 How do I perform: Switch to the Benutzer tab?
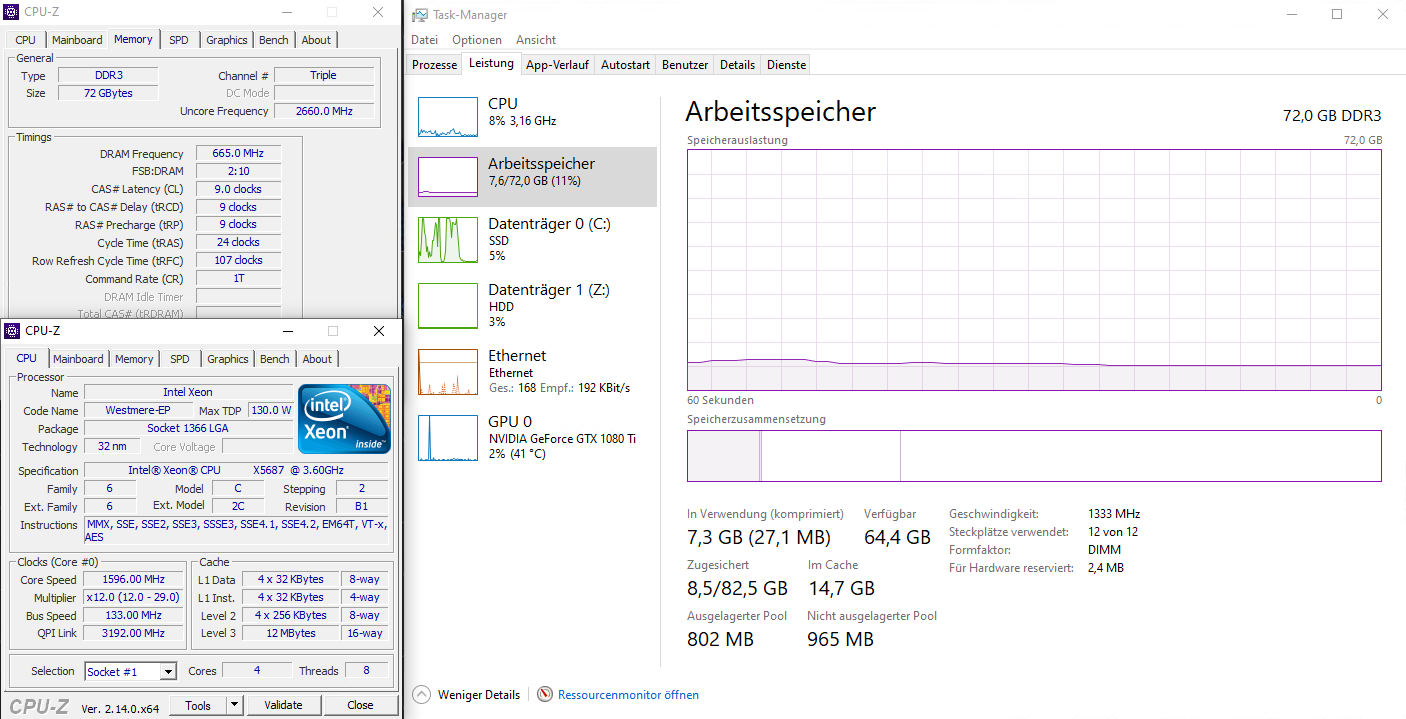tap(685, 65)
